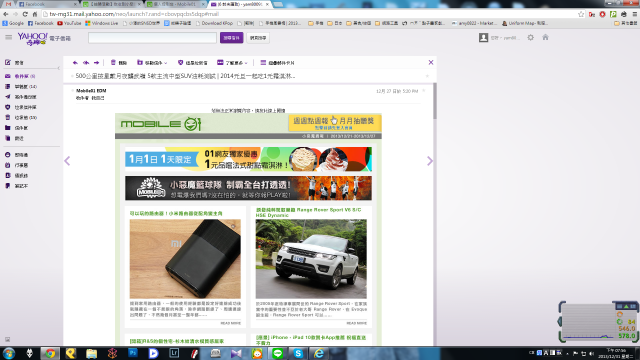Click the sender name Mobile01 EDM

pyautogui.click(x=91, y=91)
